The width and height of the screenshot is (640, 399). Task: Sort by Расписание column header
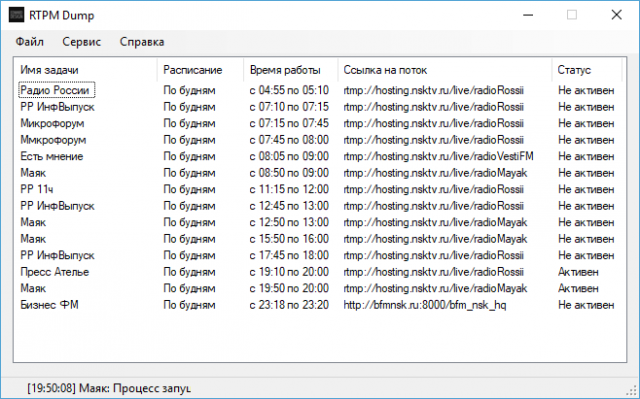(x=200, y=70)
